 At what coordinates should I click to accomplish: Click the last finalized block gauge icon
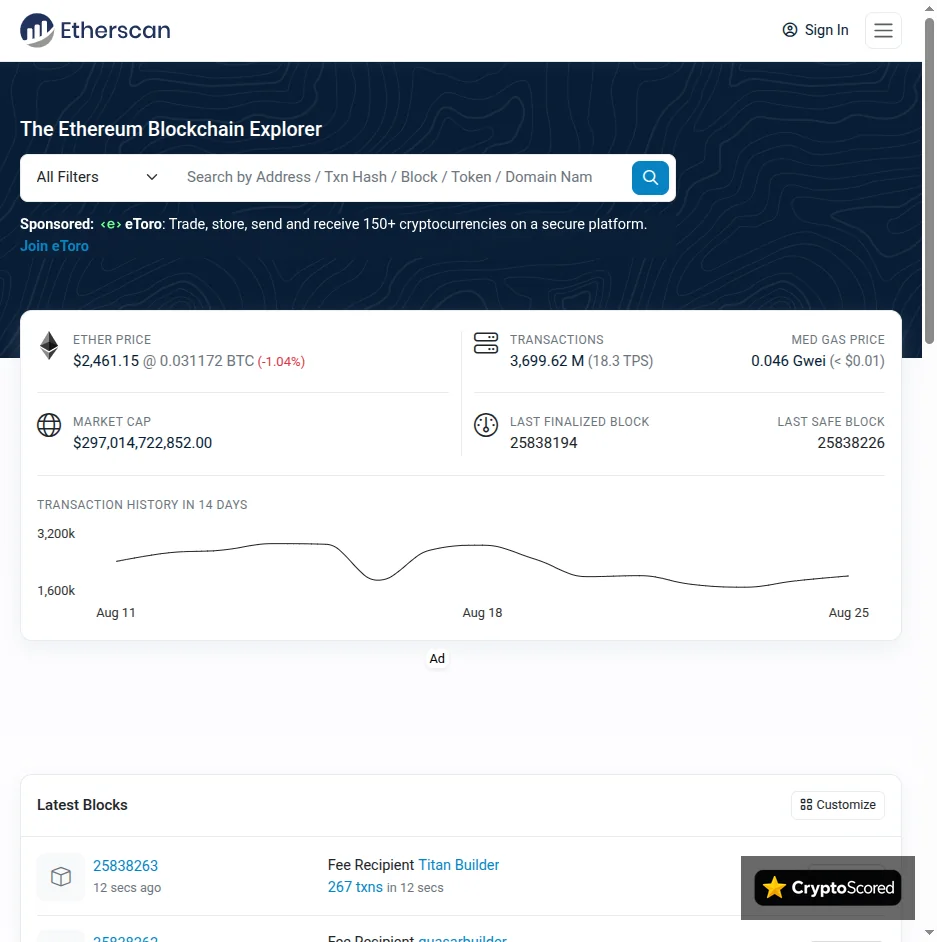pos(486,425)
